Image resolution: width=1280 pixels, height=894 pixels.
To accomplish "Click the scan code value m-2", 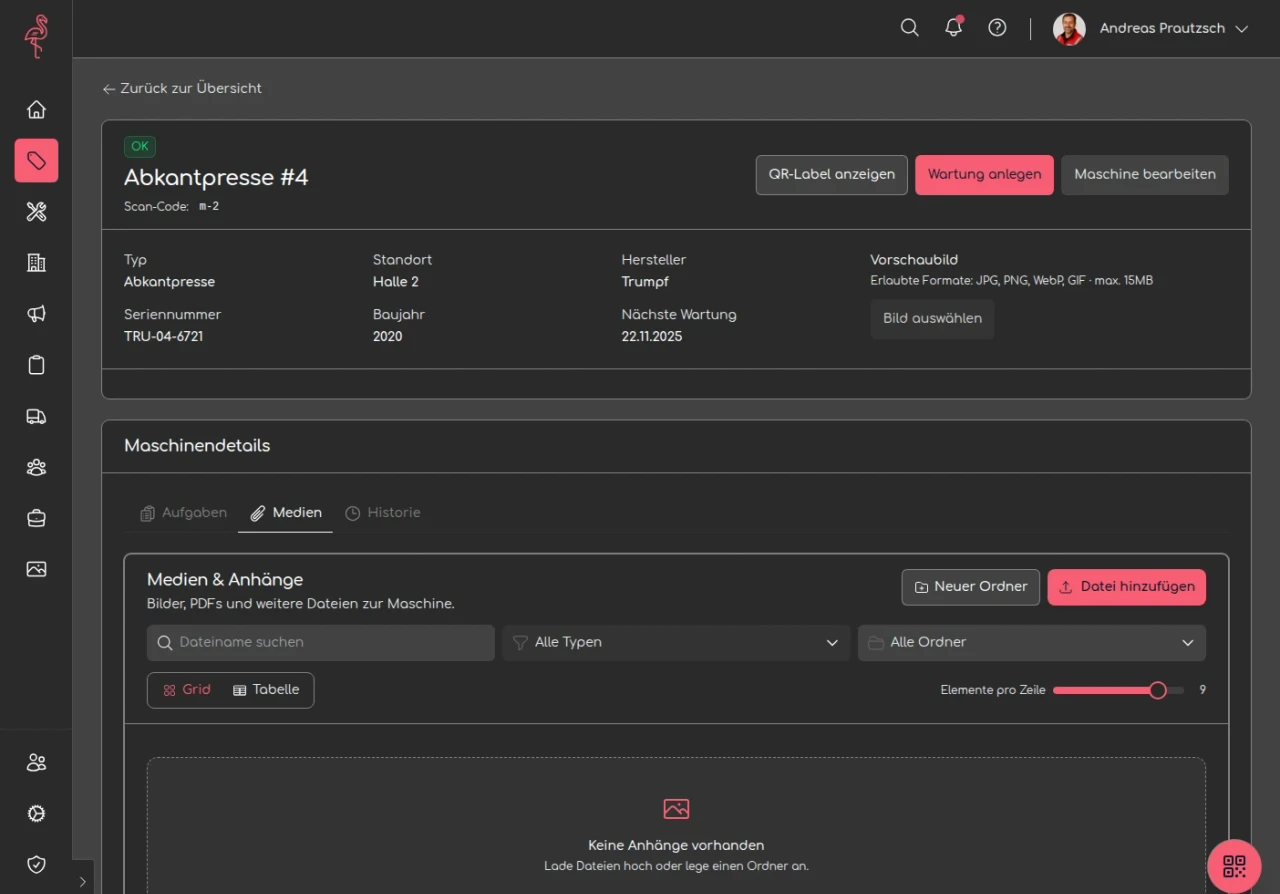I will click(208, 207).
